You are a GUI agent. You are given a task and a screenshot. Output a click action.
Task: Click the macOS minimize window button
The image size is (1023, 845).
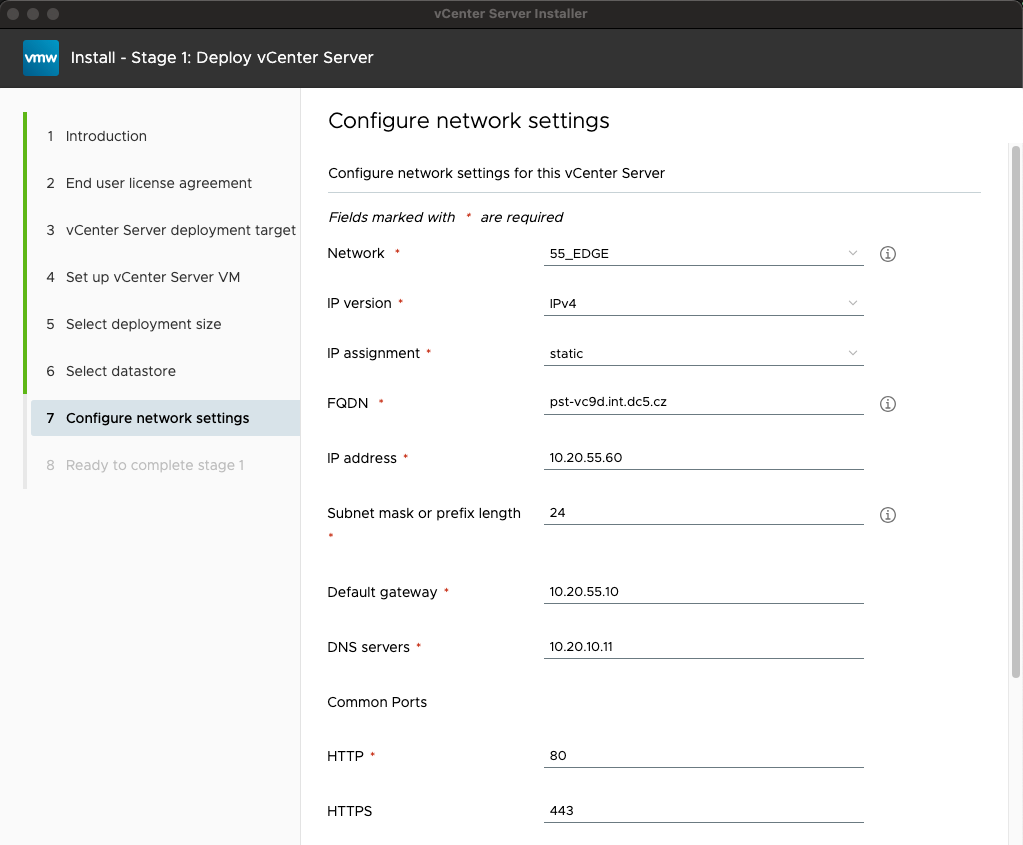[33, 14]
